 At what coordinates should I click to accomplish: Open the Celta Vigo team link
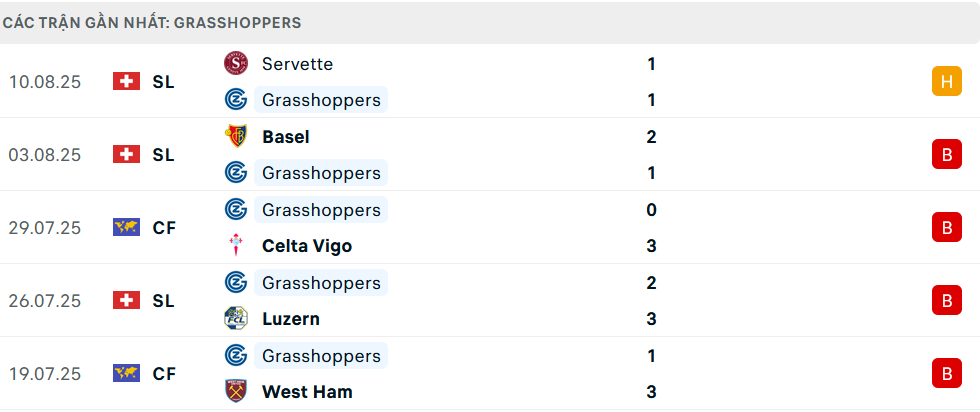(x=306, y=246)
